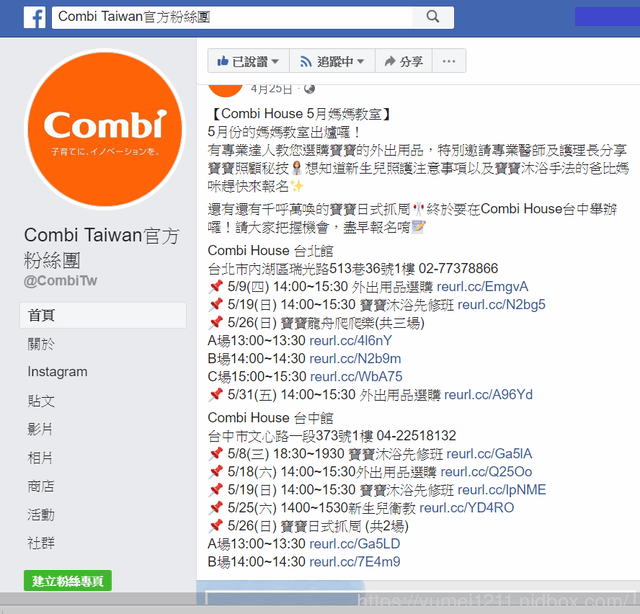Click the Taichung phone number 04-22518132

416,436
